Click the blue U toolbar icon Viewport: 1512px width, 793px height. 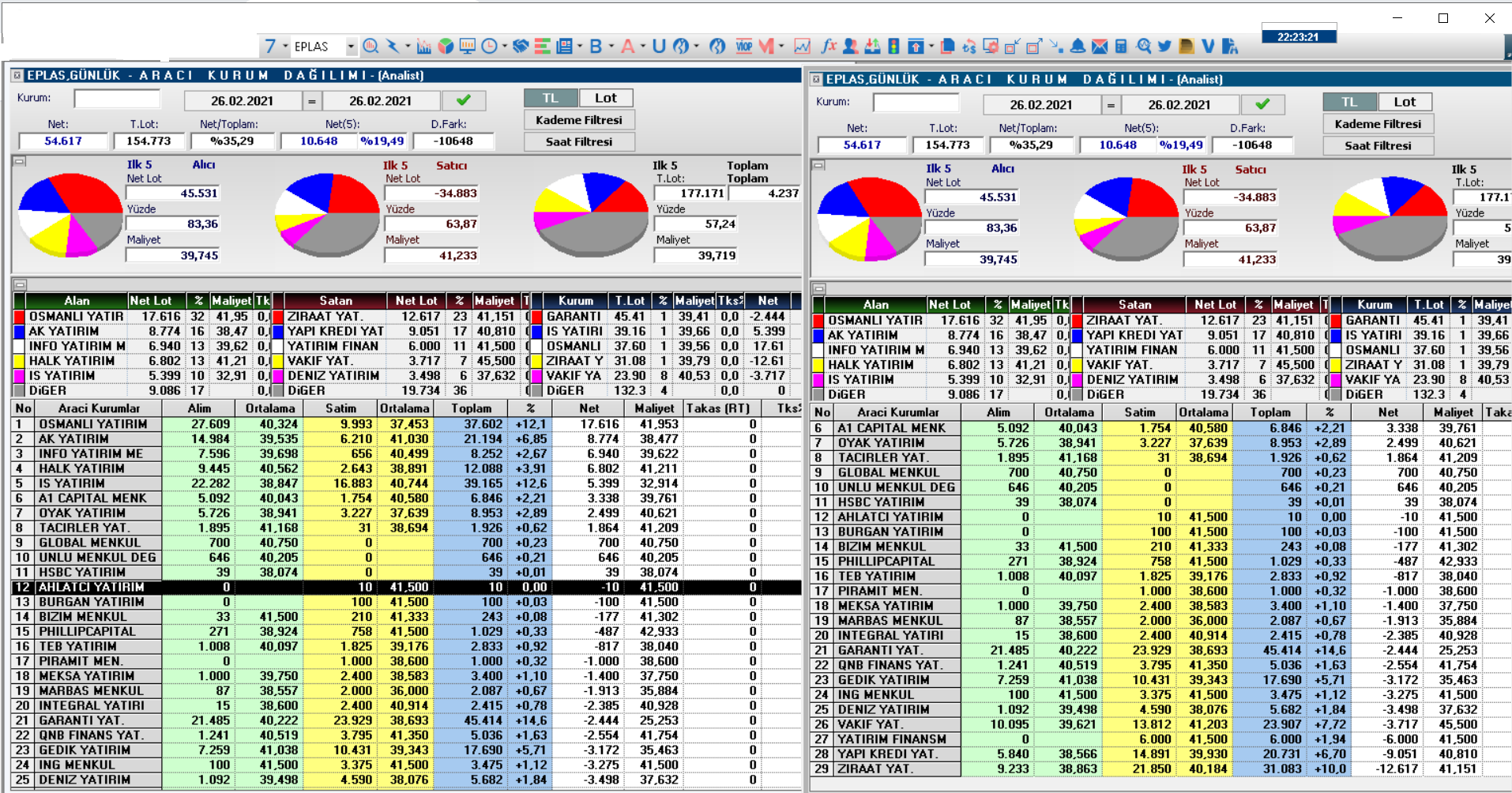tap(659, 47)
